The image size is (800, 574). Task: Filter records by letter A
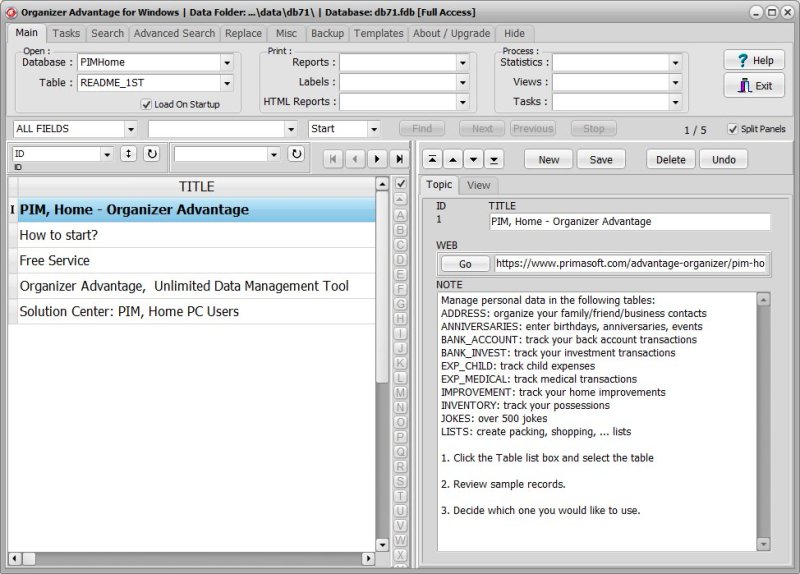tap(401, 215)
